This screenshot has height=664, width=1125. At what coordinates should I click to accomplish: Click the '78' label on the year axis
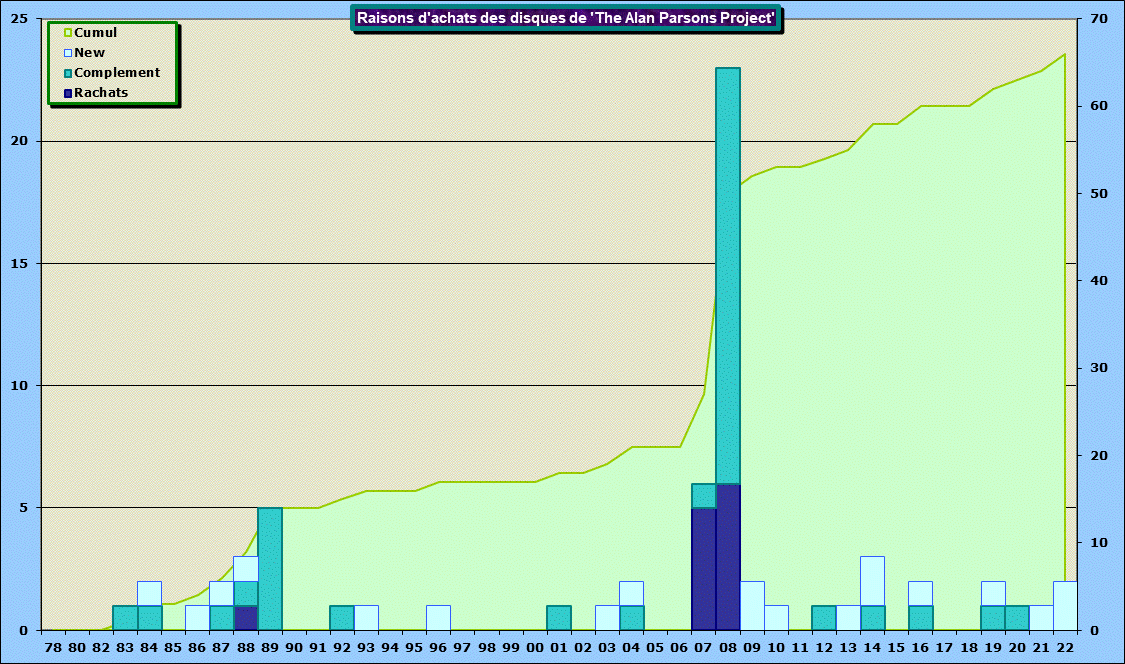[x=53, y=648]
